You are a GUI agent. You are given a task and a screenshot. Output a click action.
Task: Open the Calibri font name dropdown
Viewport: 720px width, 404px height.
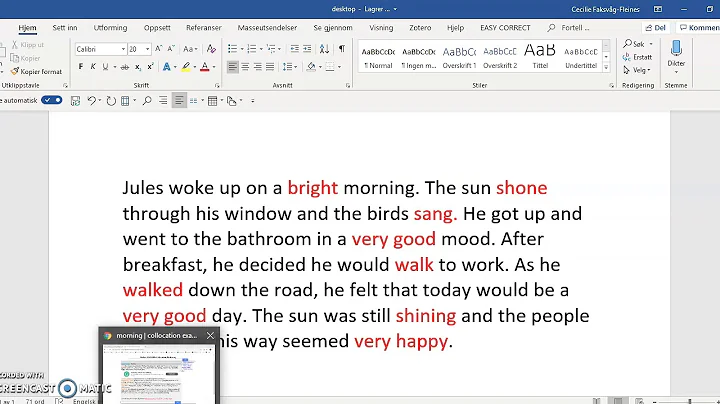pos(123,49)
